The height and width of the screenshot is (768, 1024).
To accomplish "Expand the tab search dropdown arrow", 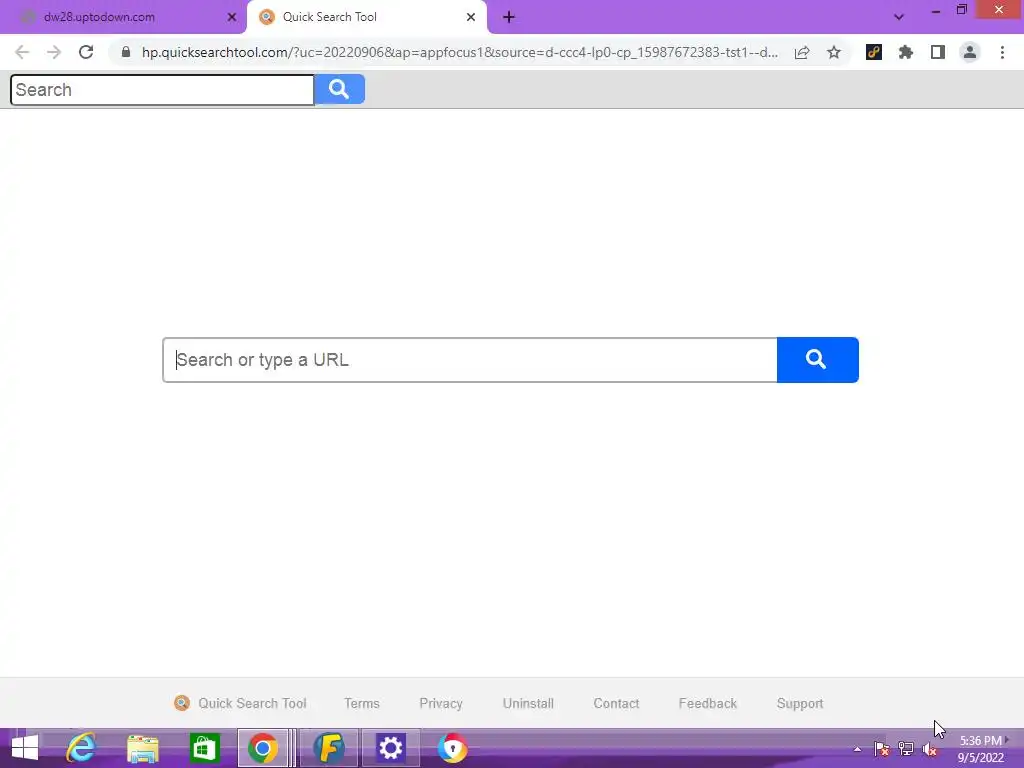I will click(899, 17).
